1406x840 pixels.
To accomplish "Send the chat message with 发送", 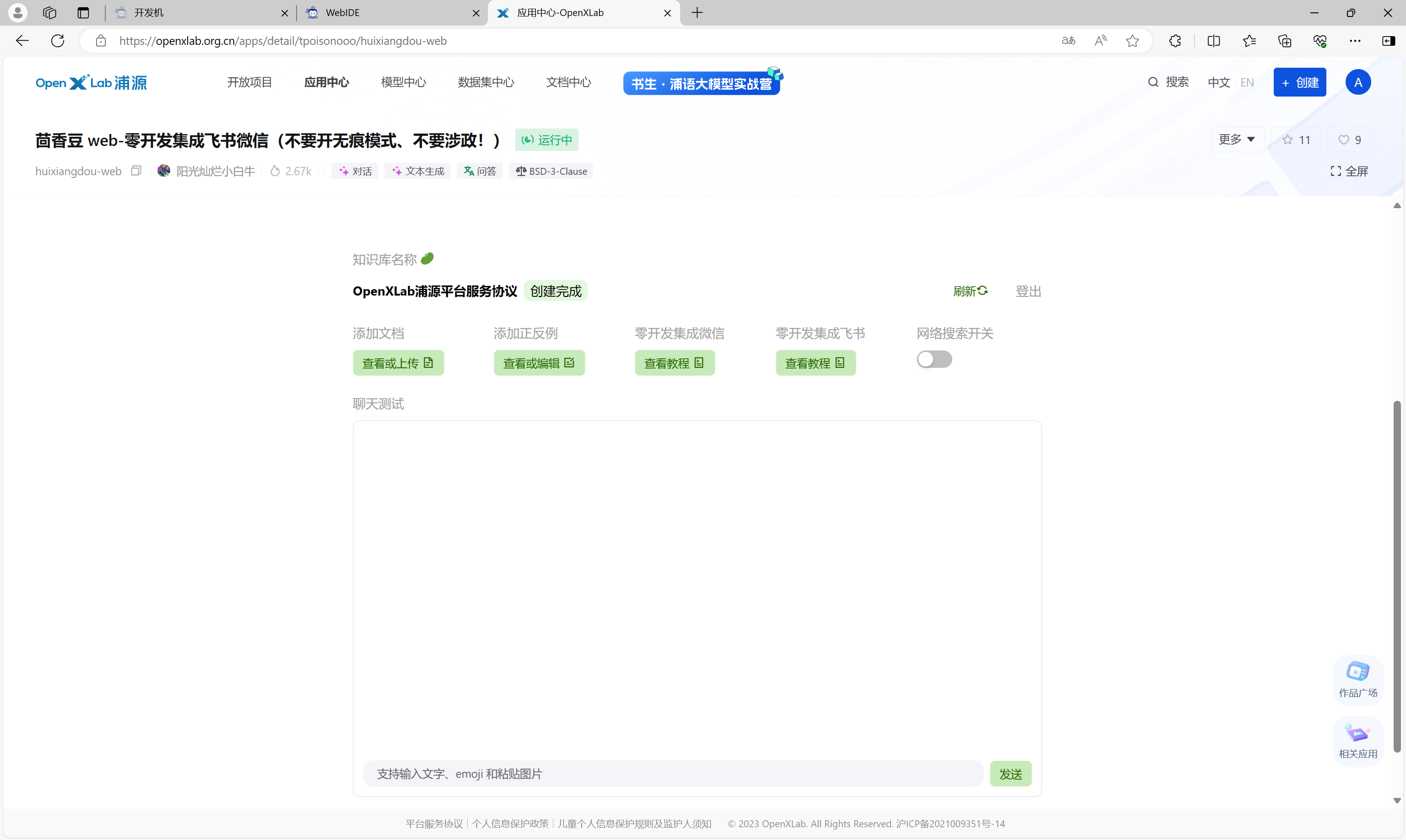I will pyautogui.click(x=1011, y=774).
